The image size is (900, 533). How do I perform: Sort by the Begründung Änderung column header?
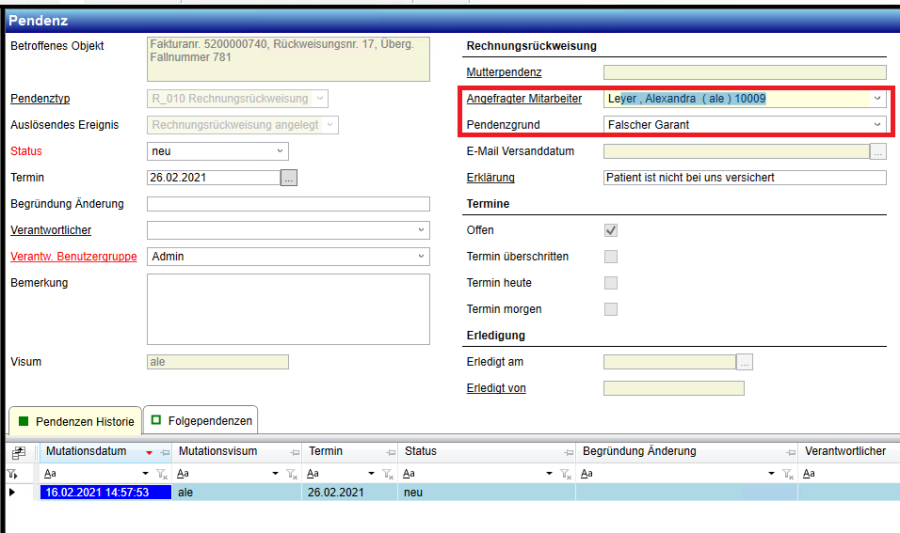point(639,452)
